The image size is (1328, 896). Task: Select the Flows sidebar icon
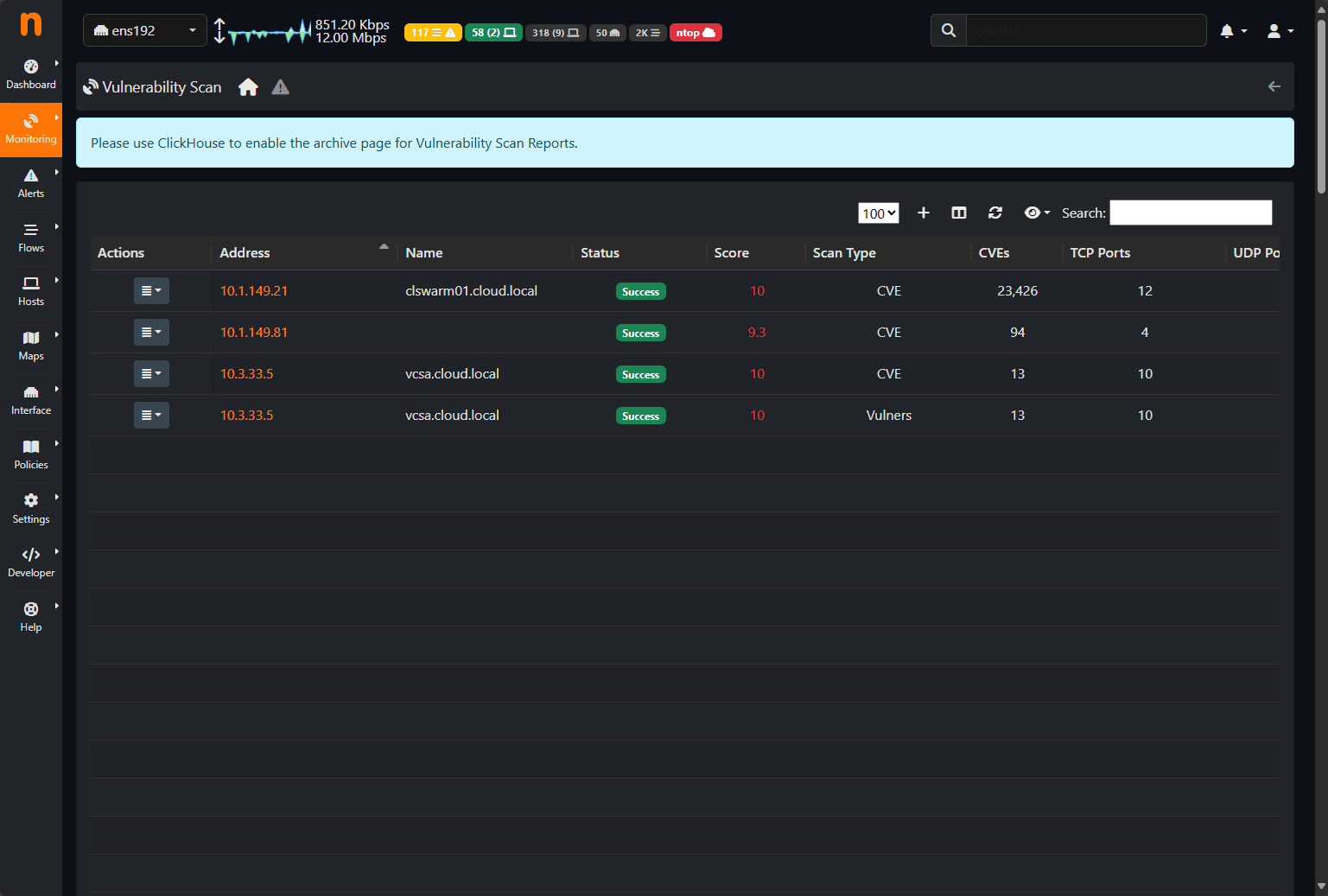[31, 238]
